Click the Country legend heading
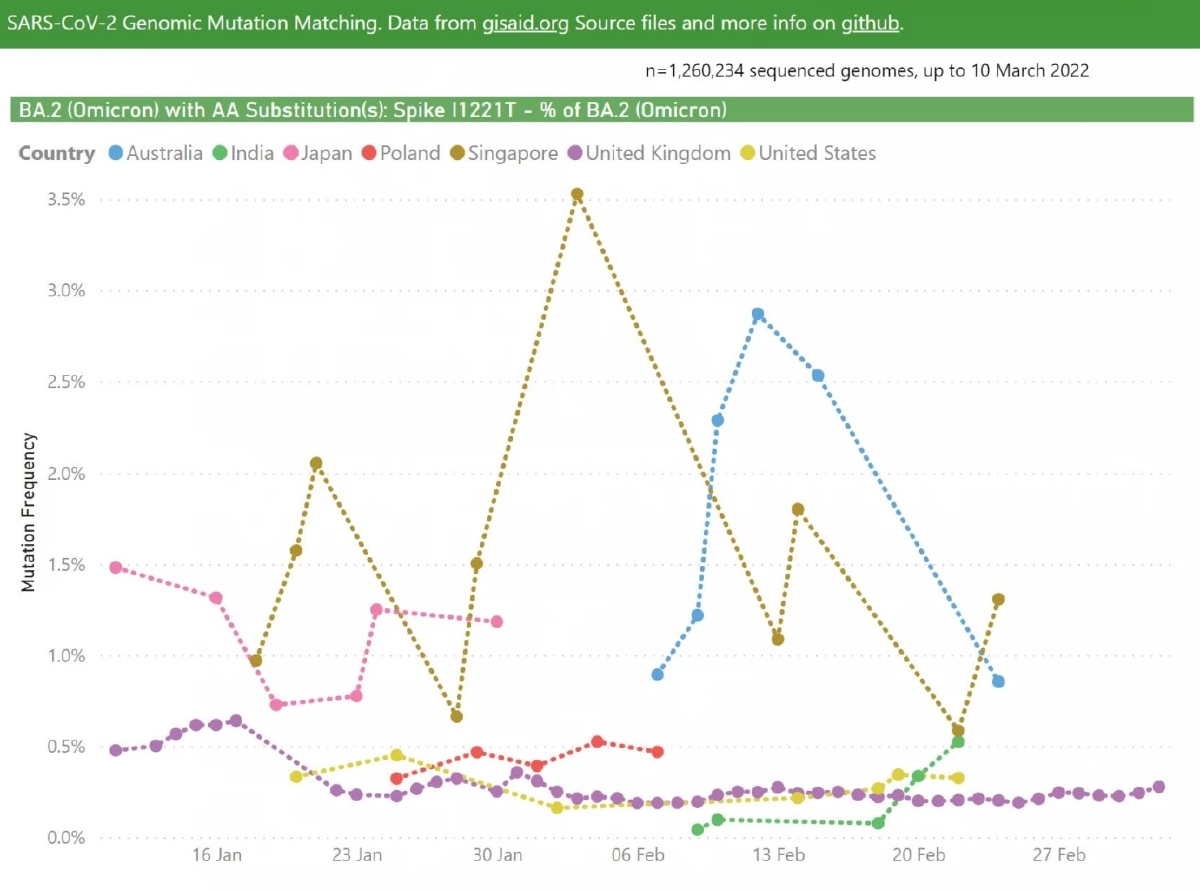The image size is (1200, 890). pos(56,154)
